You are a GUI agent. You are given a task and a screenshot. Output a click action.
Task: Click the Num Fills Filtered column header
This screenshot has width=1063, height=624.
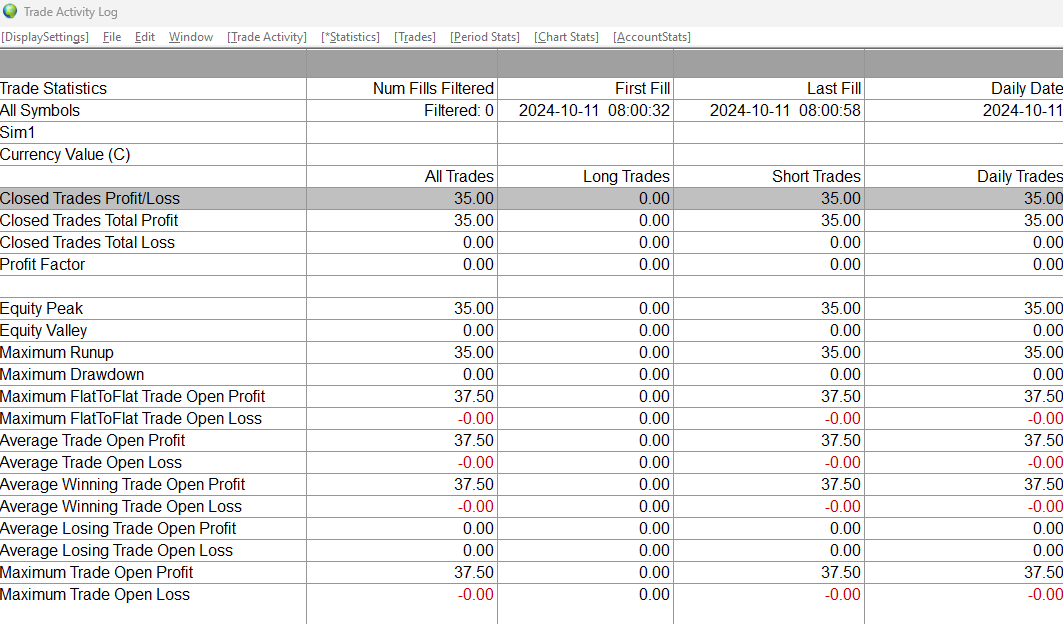(x=433, y=89)
